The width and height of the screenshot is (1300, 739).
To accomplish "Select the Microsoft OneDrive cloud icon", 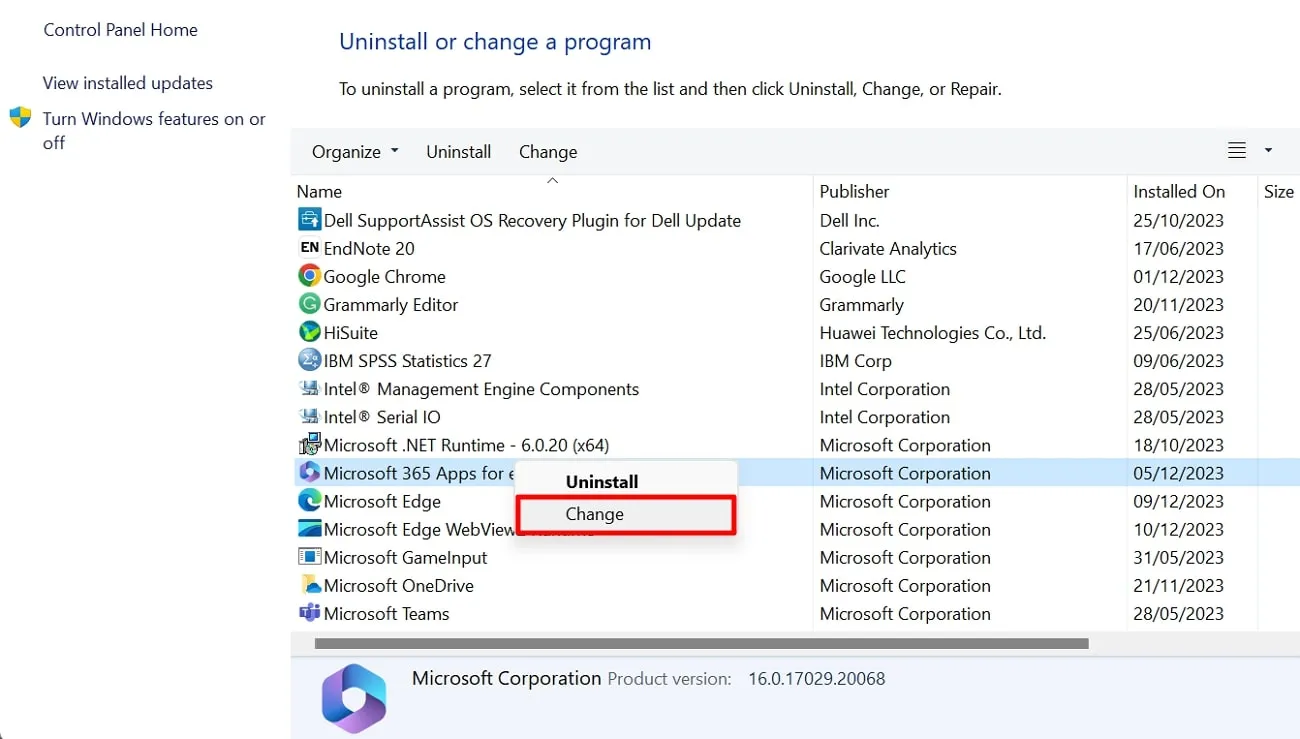I will click(308, 585).
